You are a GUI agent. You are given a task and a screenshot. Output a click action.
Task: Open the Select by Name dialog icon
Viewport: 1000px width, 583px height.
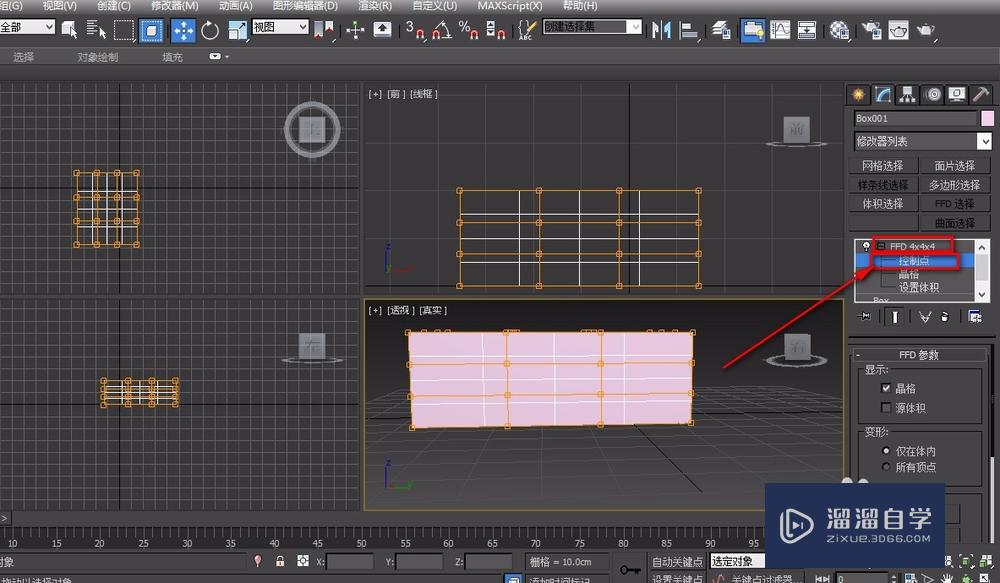pyautogui.click(x=93, y=29)
